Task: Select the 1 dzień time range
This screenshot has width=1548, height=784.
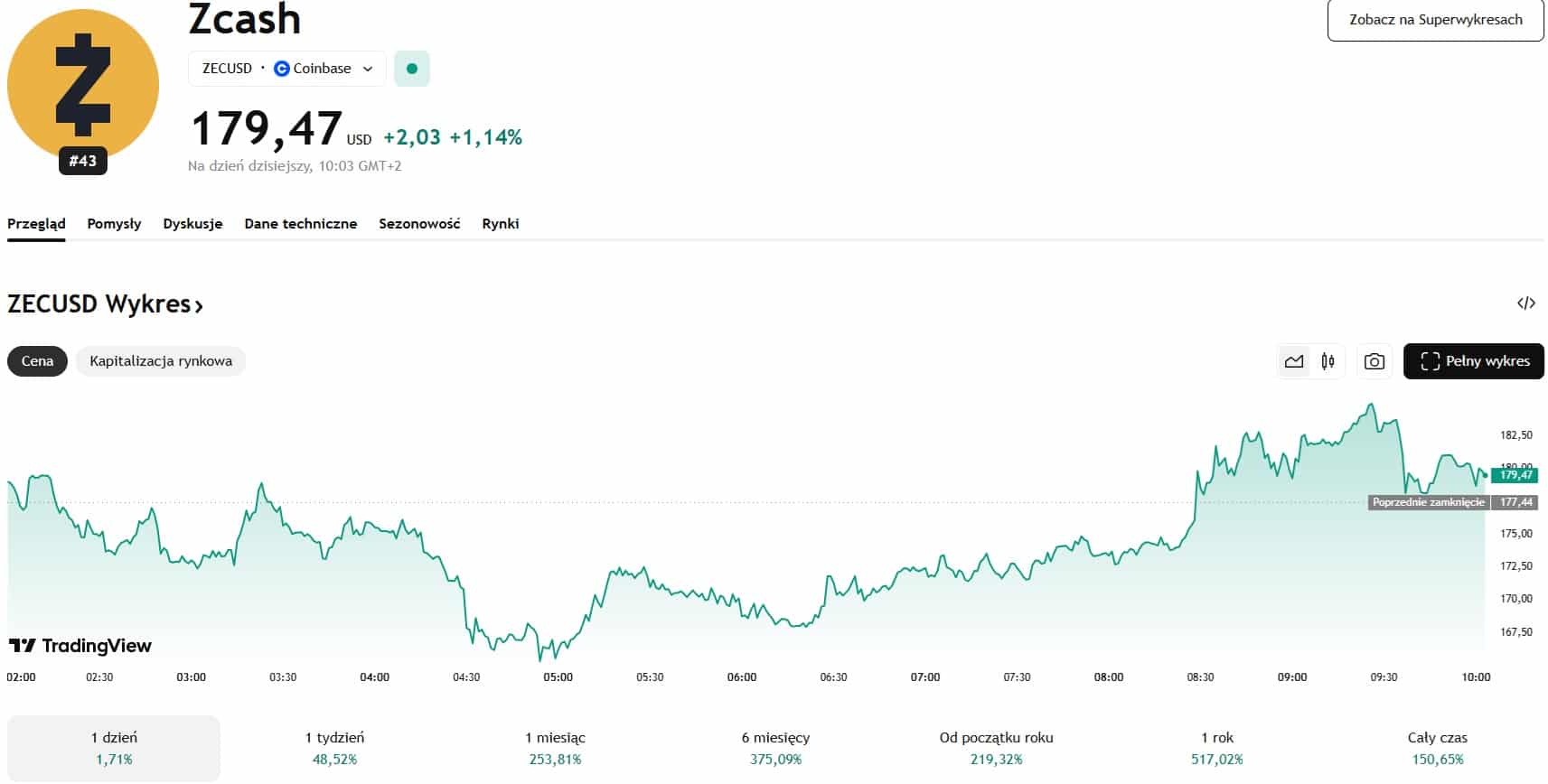Action: coord(114,748)
